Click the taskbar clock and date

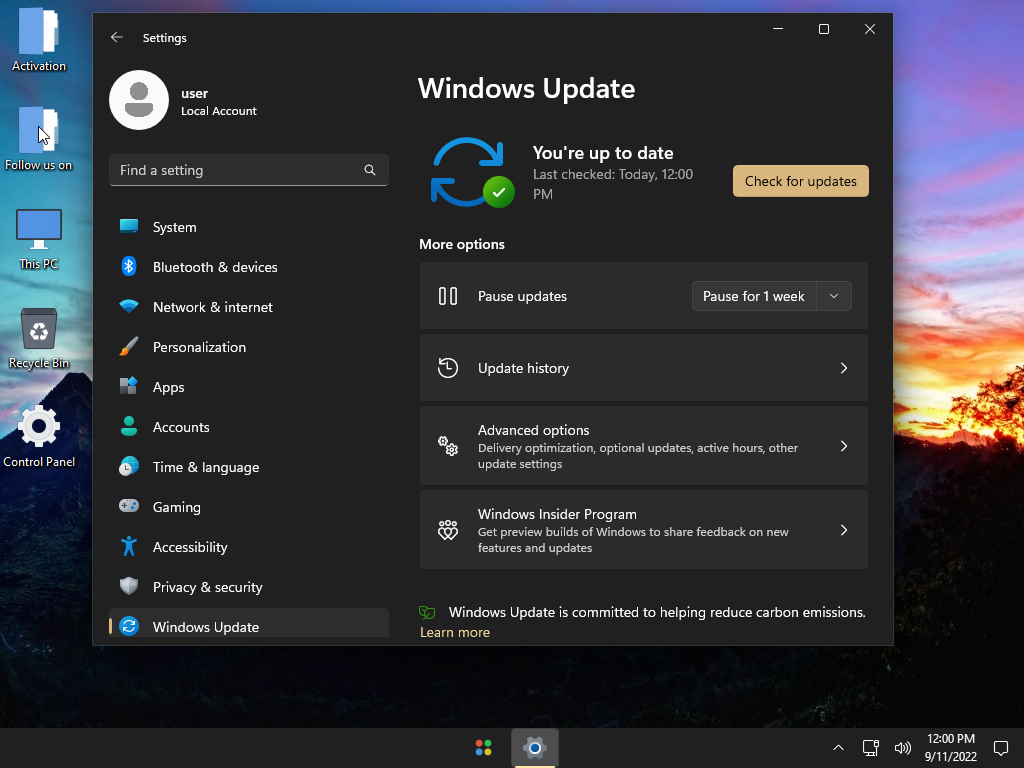coord(950,748)
